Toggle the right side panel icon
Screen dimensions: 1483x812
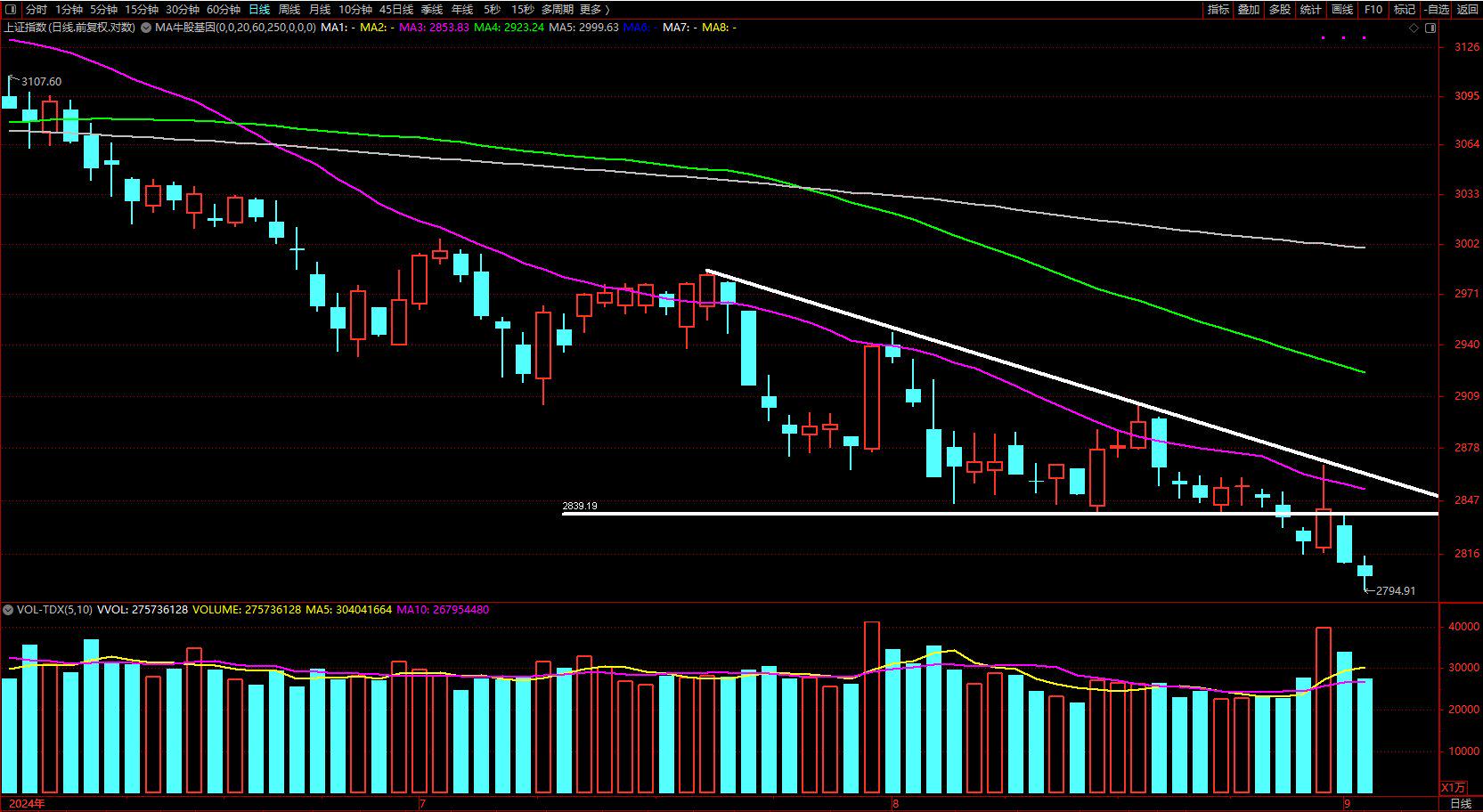[x=1430, y=28]
